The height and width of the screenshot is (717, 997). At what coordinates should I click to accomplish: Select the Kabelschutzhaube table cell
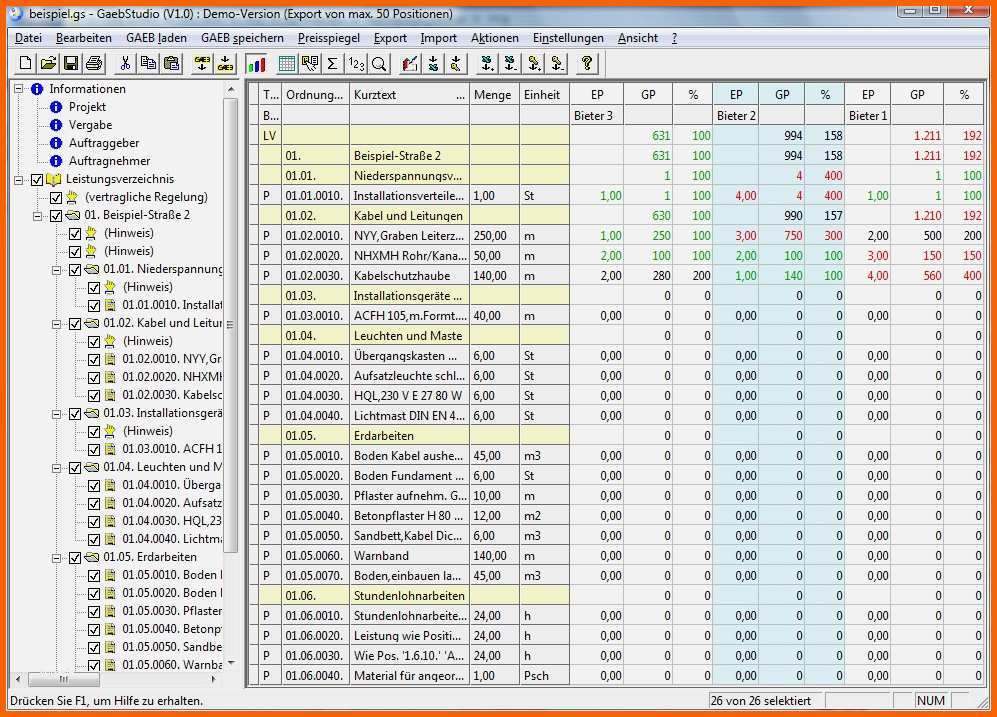click(x=409, y=276)
